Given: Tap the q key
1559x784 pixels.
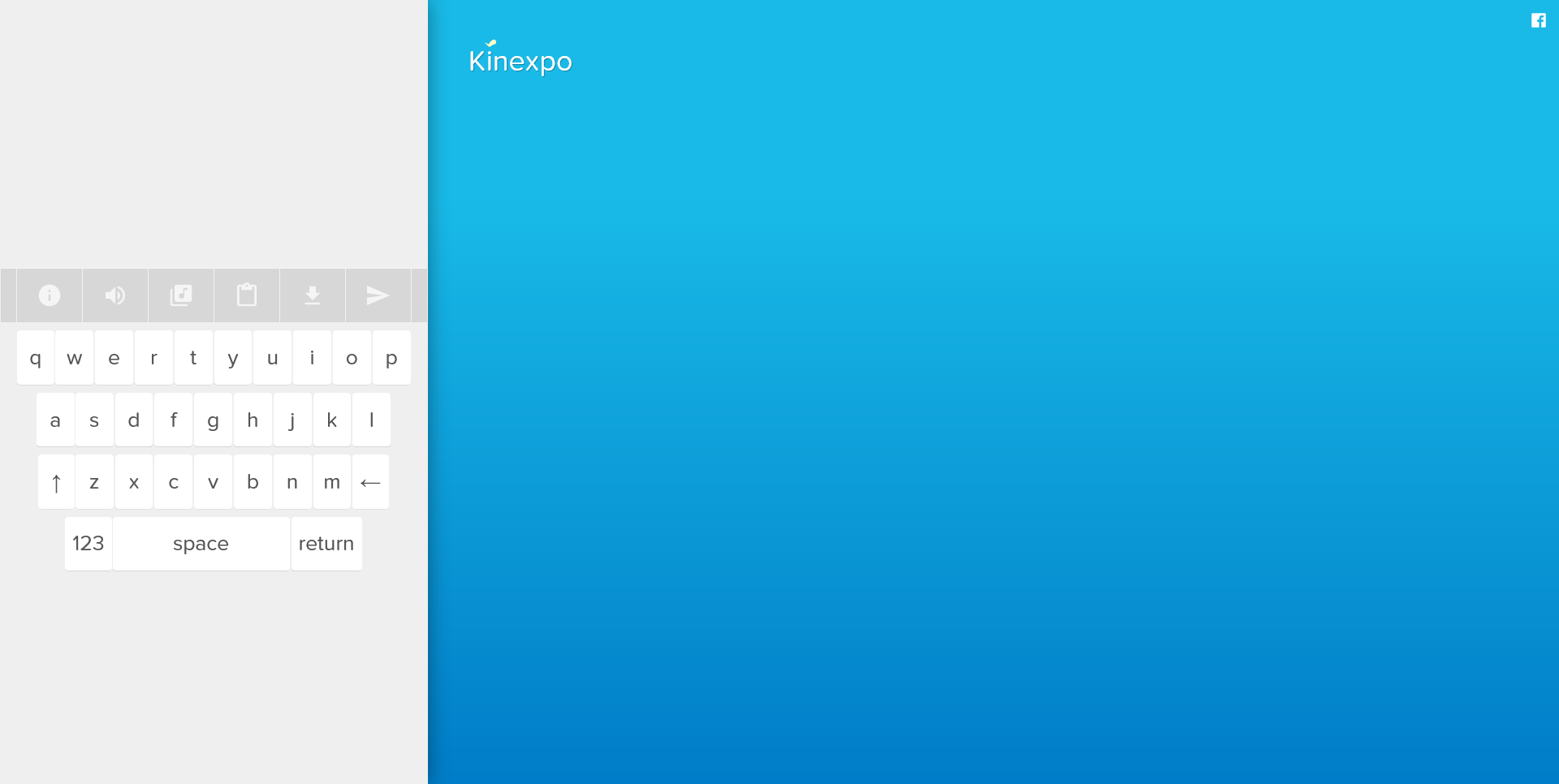Looking at the screenshot, I should pyautogui.click(x=36, y=358).
